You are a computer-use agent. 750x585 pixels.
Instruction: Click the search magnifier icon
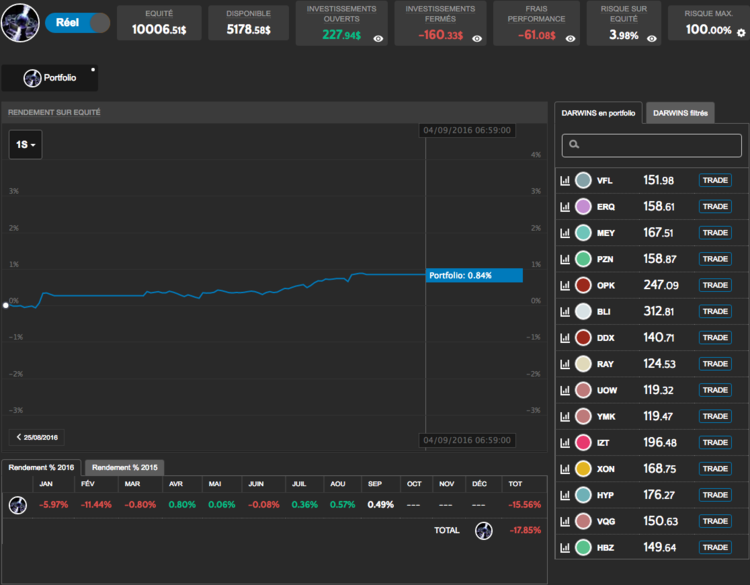(574, 146)
